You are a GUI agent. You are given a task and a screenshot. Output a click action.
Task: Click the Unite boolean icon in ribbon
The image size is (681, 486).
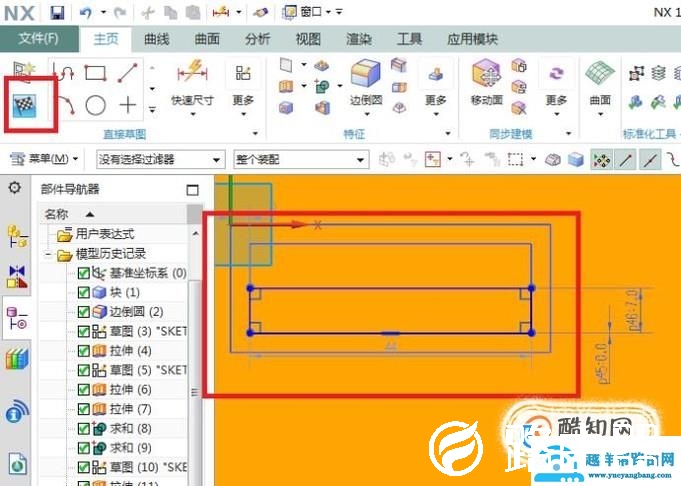[x=322, y=86]
